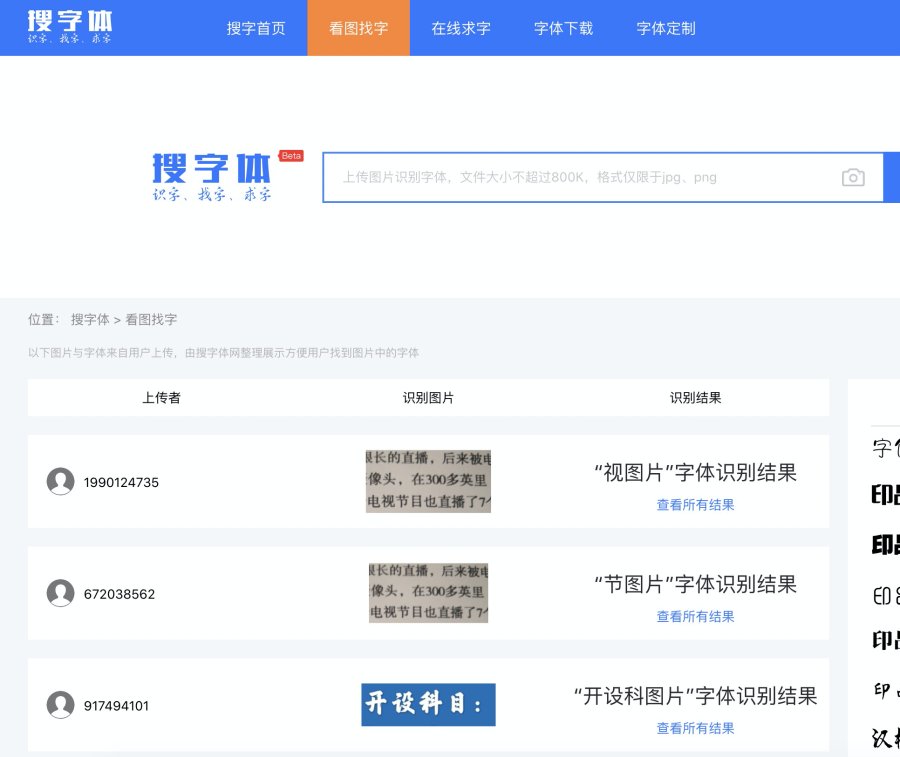Click the “视图片”字体识别结果 title
This screenshot has height=757, width=900.
point(695,473)
